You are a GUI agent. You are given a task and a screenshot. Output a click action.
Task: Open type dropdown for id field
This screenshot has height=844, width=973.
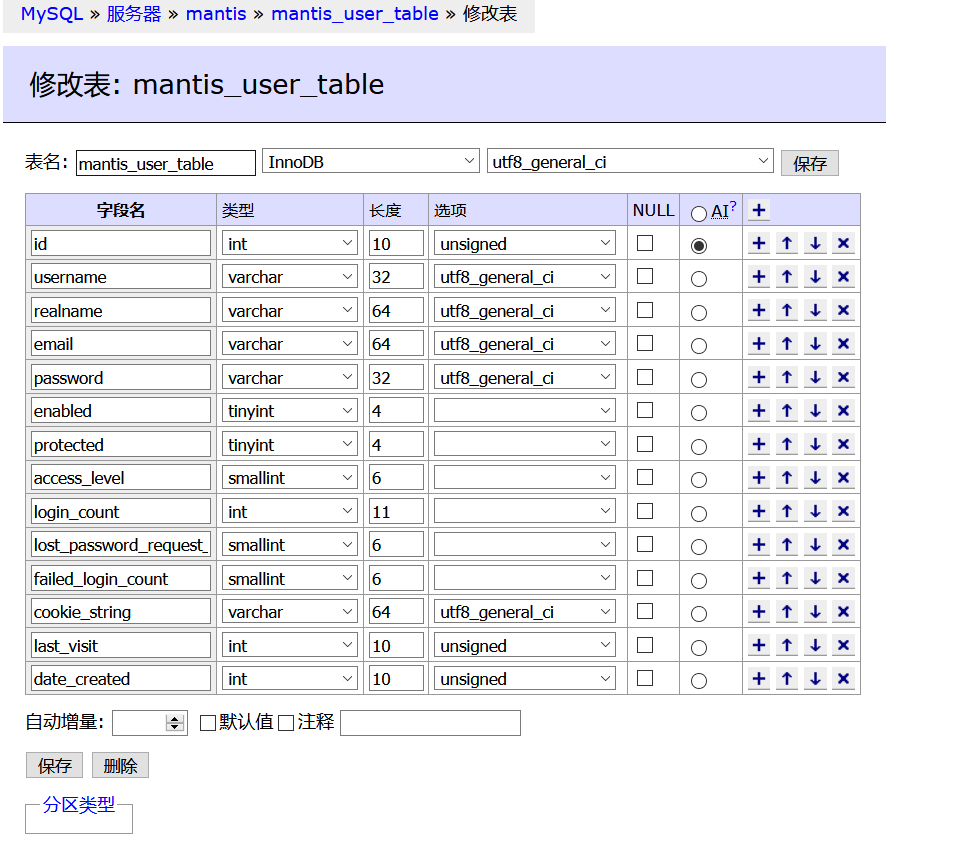pyautogui.click(x=290, y=243)
